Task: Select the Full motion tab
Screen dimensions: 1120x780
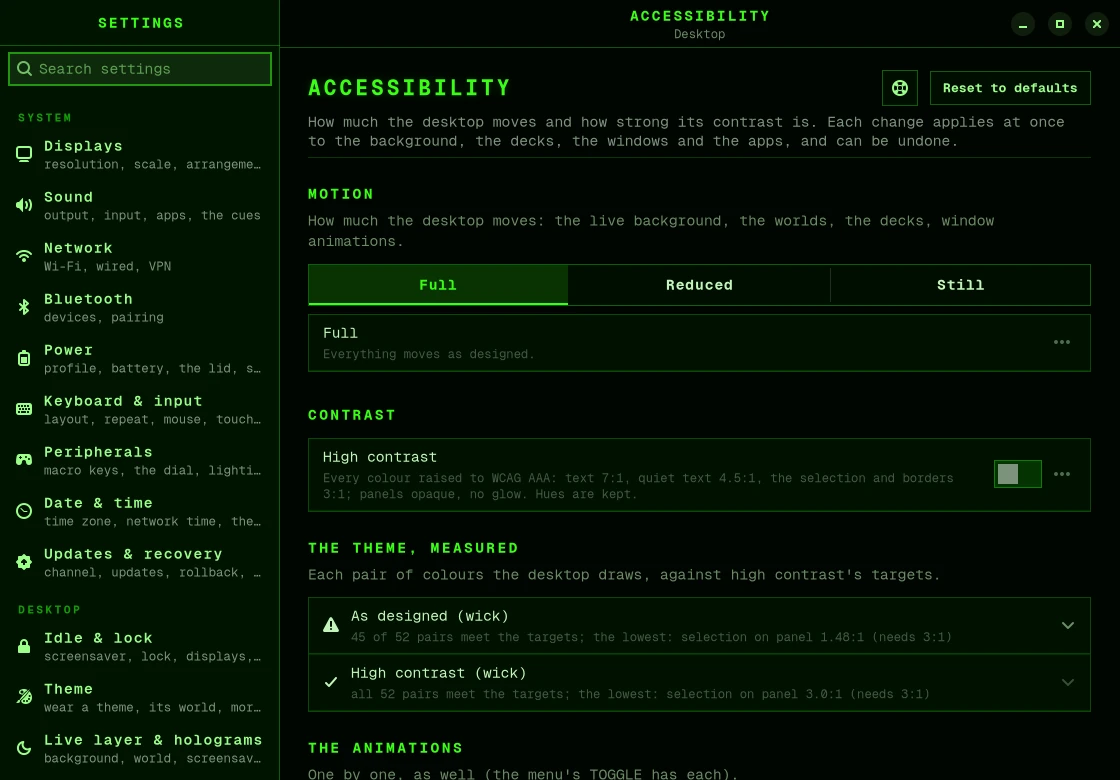Action: pos(438,285)
